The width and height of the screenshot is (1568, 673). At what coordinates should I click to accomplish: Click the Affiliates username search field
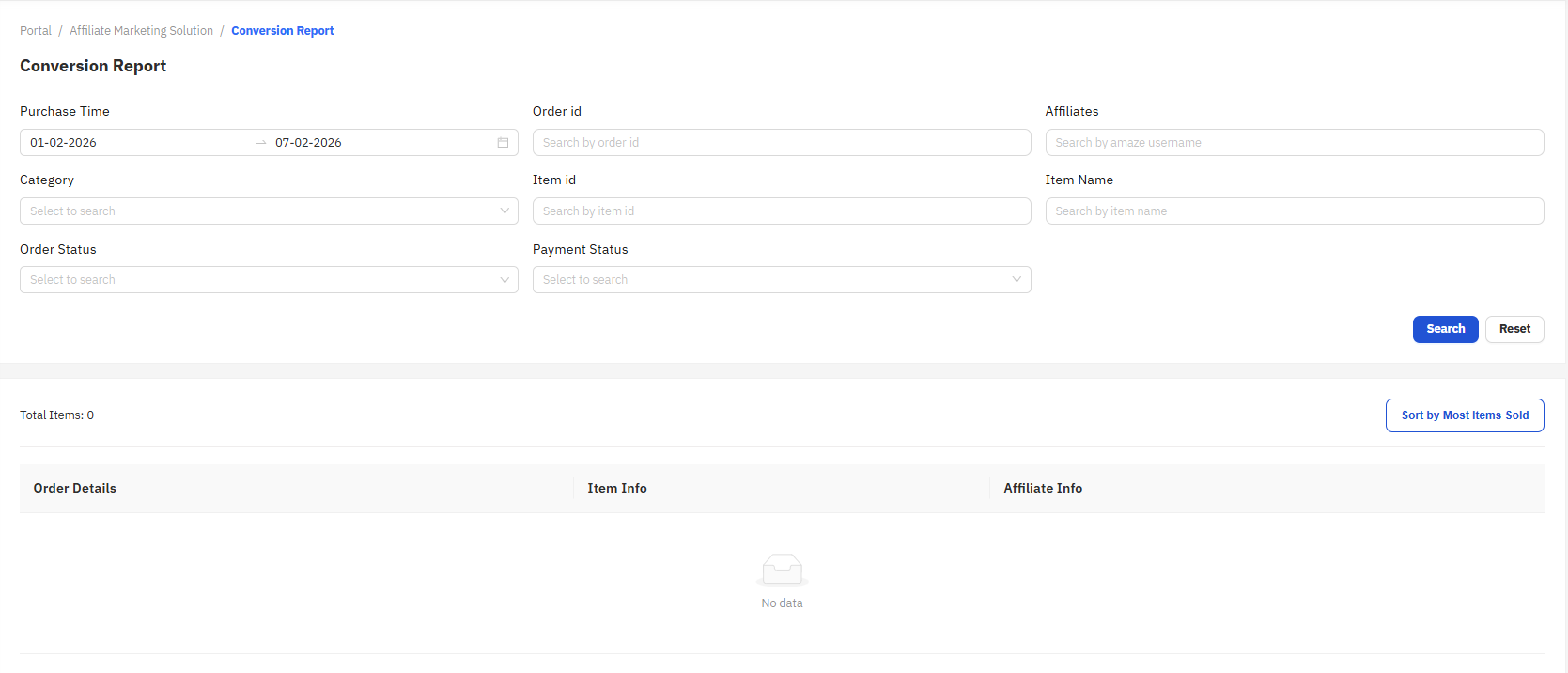pyautogui.click(x=1294, y=143)
